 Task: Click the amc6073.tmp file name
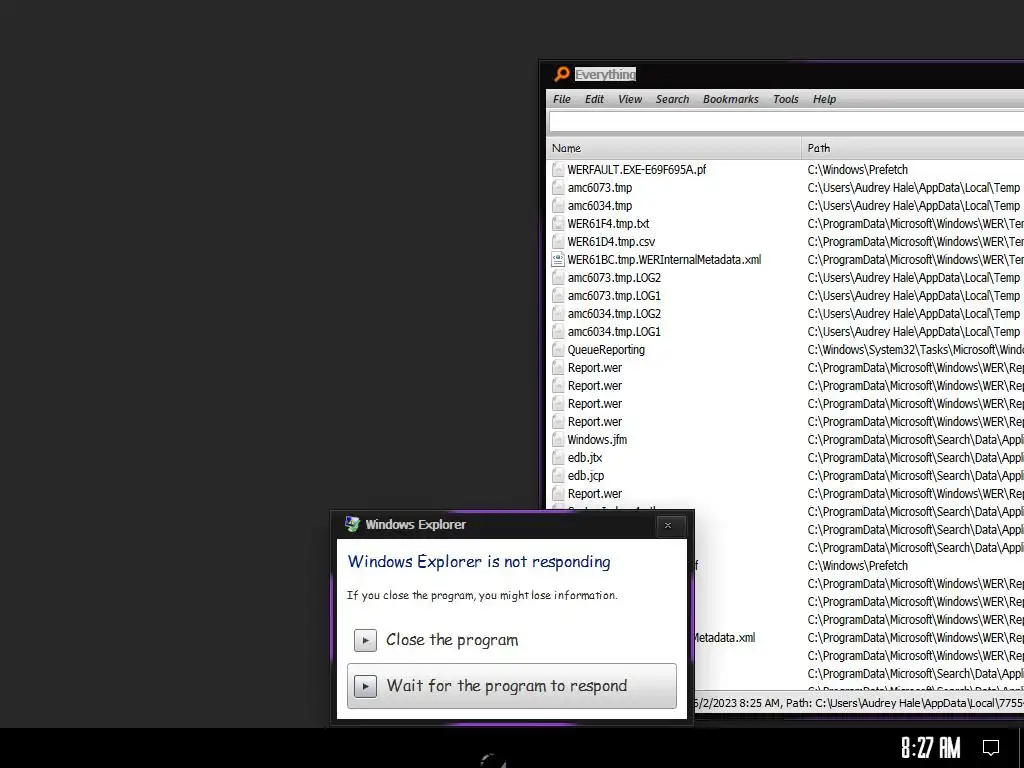600,188
